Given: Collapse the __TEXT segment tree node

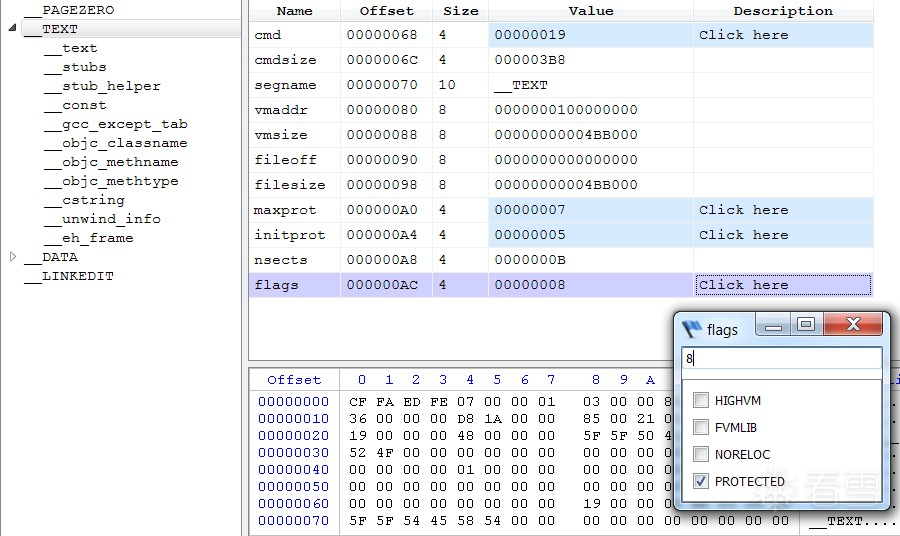Looking at the screenshot, I should (x=12, y=28).
